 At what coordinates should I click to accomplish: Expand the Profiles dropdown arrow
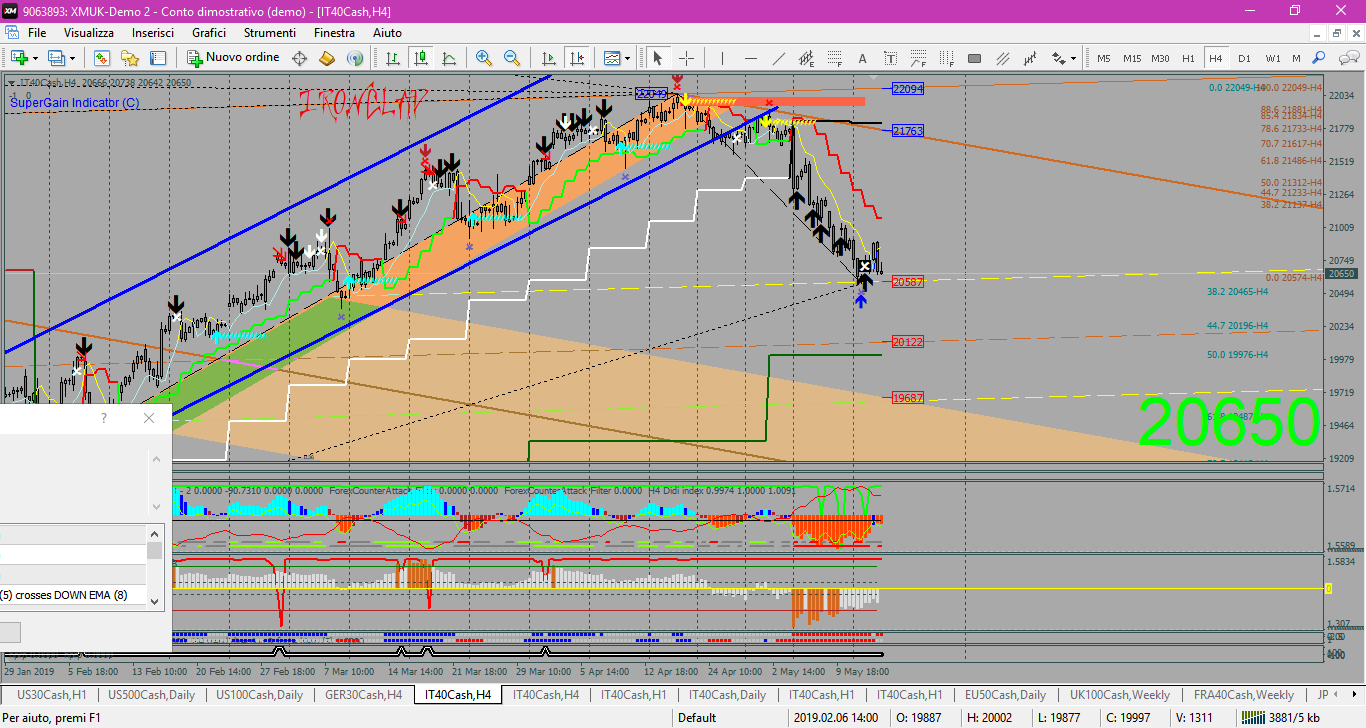click(x=73, y=58)
